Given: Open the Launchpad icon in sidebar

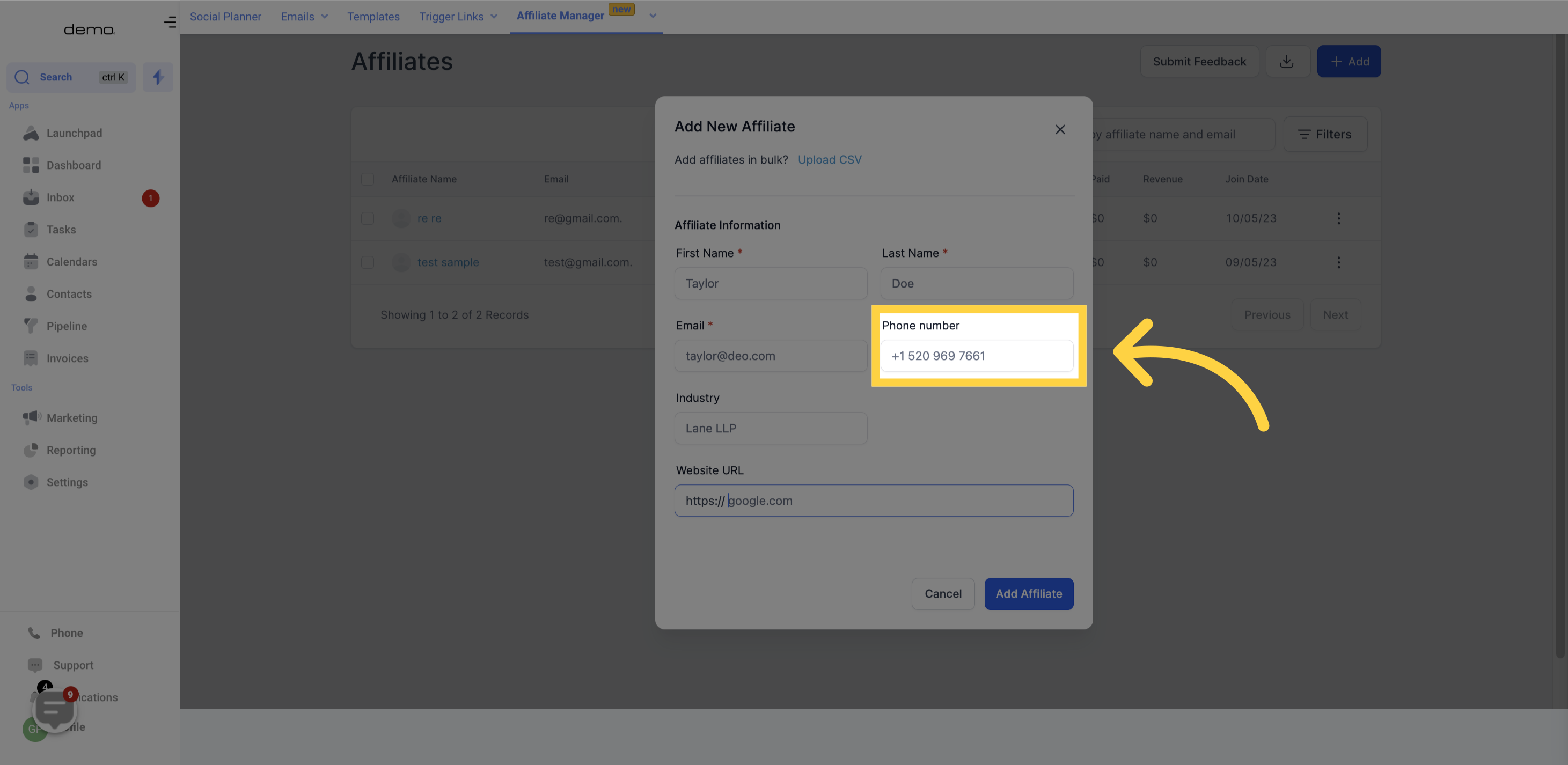Looking at the screenshot, I should pos(31,133).
